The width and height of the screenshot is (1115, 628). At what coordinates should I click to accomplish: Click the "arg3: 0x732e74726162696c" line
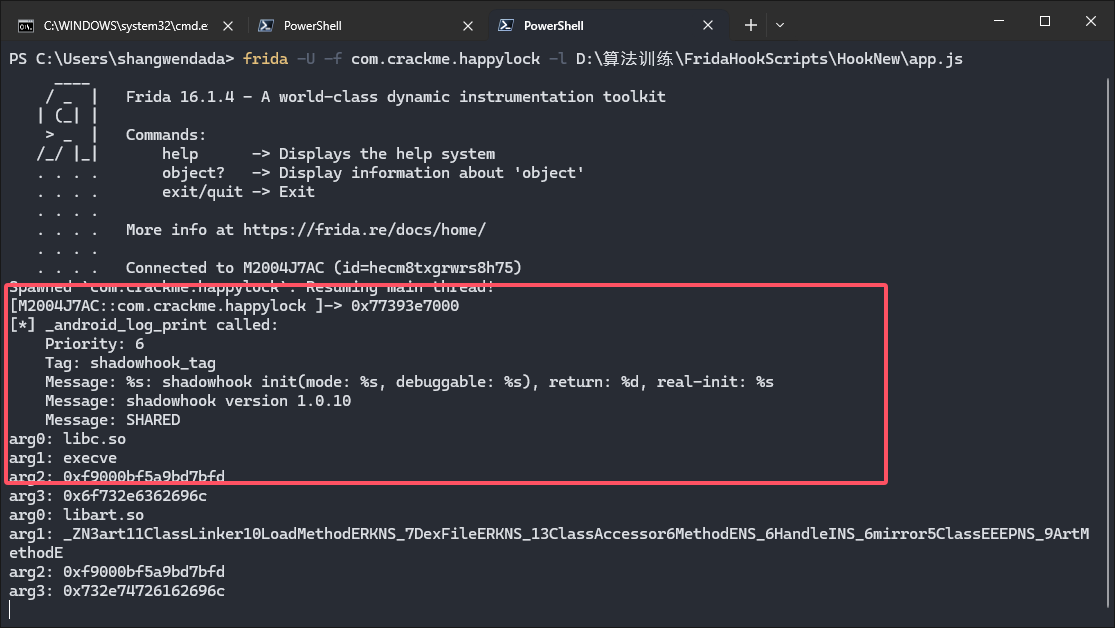(117, 591)
